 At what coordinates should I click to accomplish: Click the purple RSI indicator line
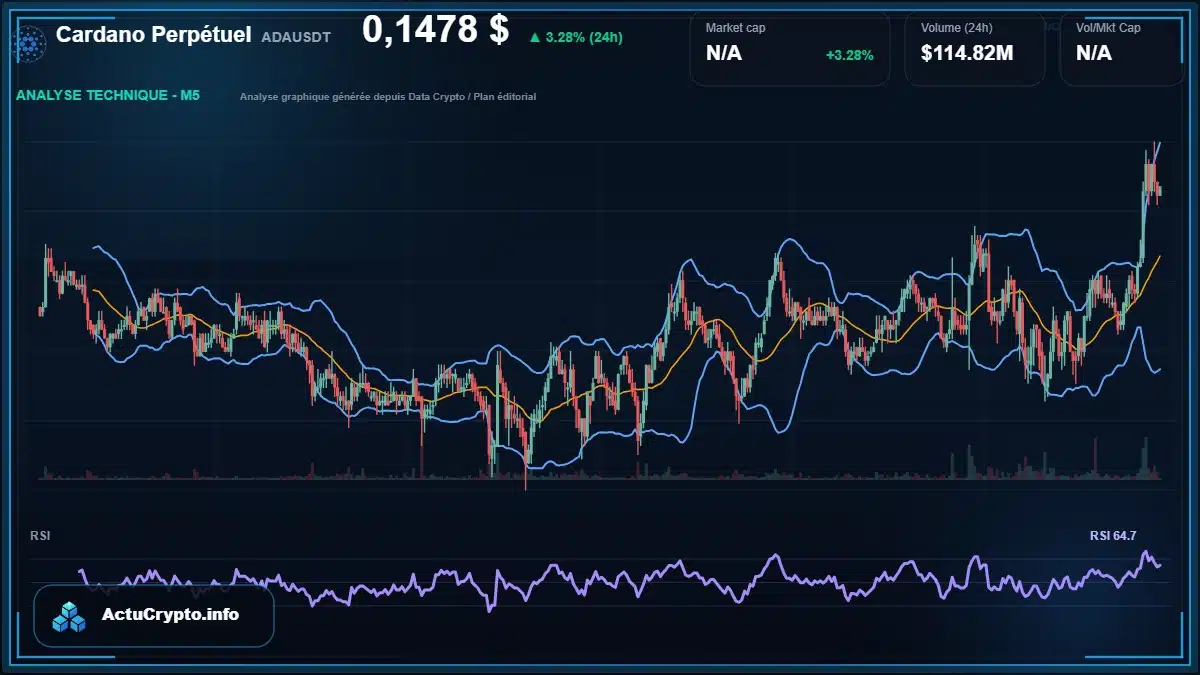tap(620, 582)
